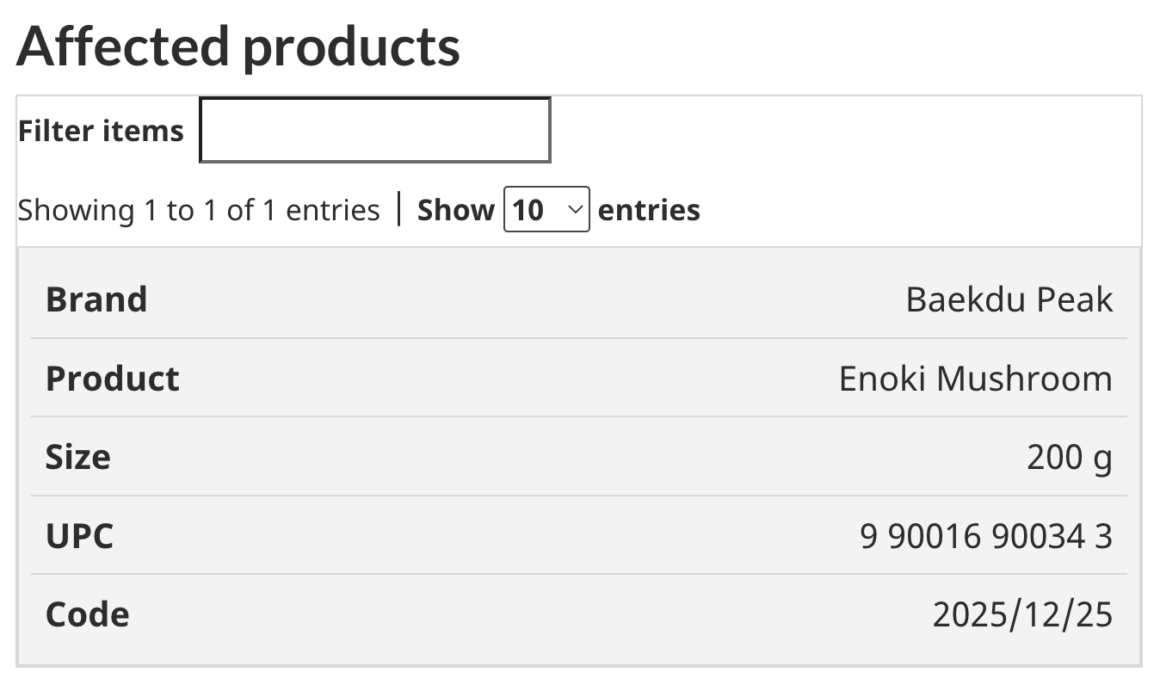Click the Size row label
The height and width of the screenshot is (697, 1160).
point(78,457)
